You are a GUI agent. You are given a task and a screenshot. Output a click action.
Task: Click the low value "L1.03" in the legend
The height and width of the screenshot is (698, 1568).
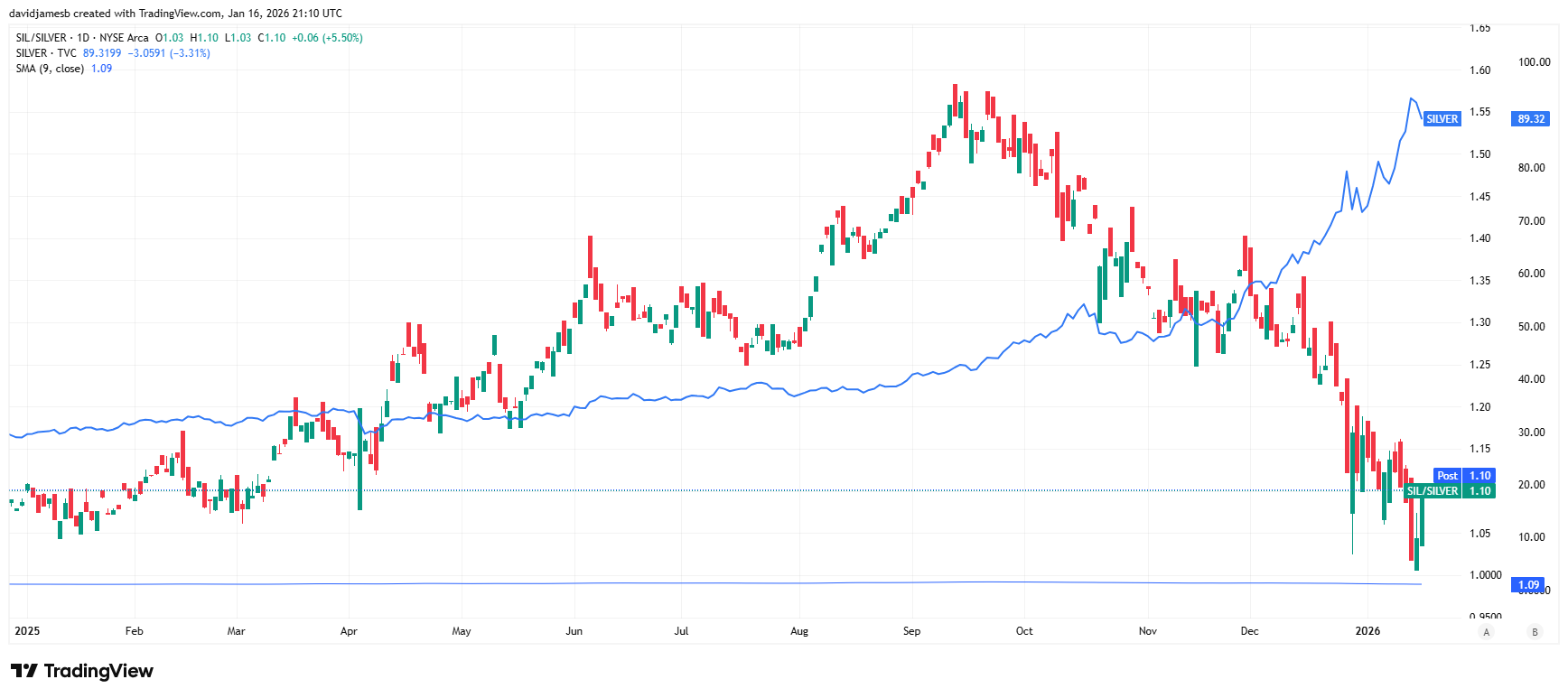(x=238, y=38)
